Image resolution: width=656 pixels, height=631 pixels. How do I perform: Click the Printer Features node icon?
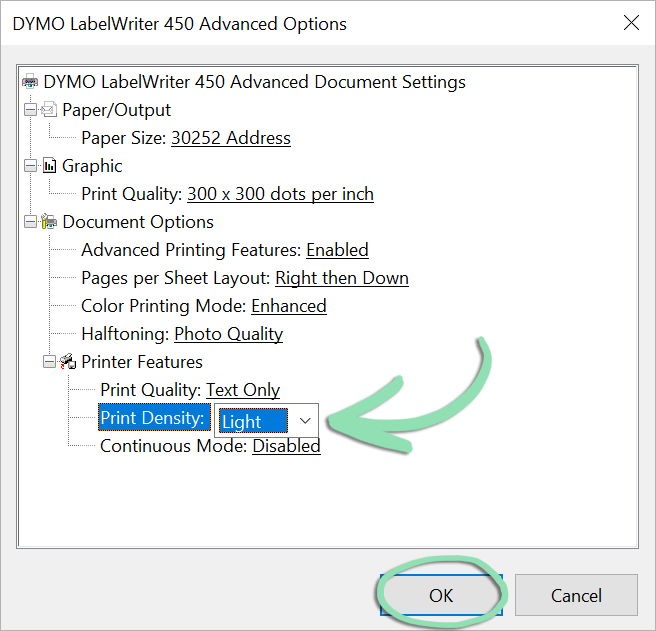[x=69, y=362]
